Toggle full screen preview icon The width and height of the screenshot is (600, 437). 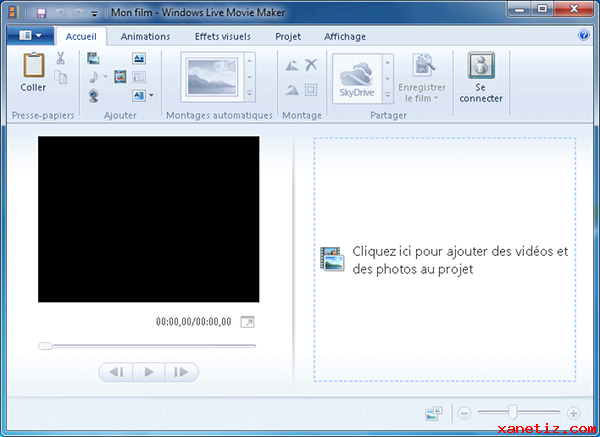(x=248, y=322)
